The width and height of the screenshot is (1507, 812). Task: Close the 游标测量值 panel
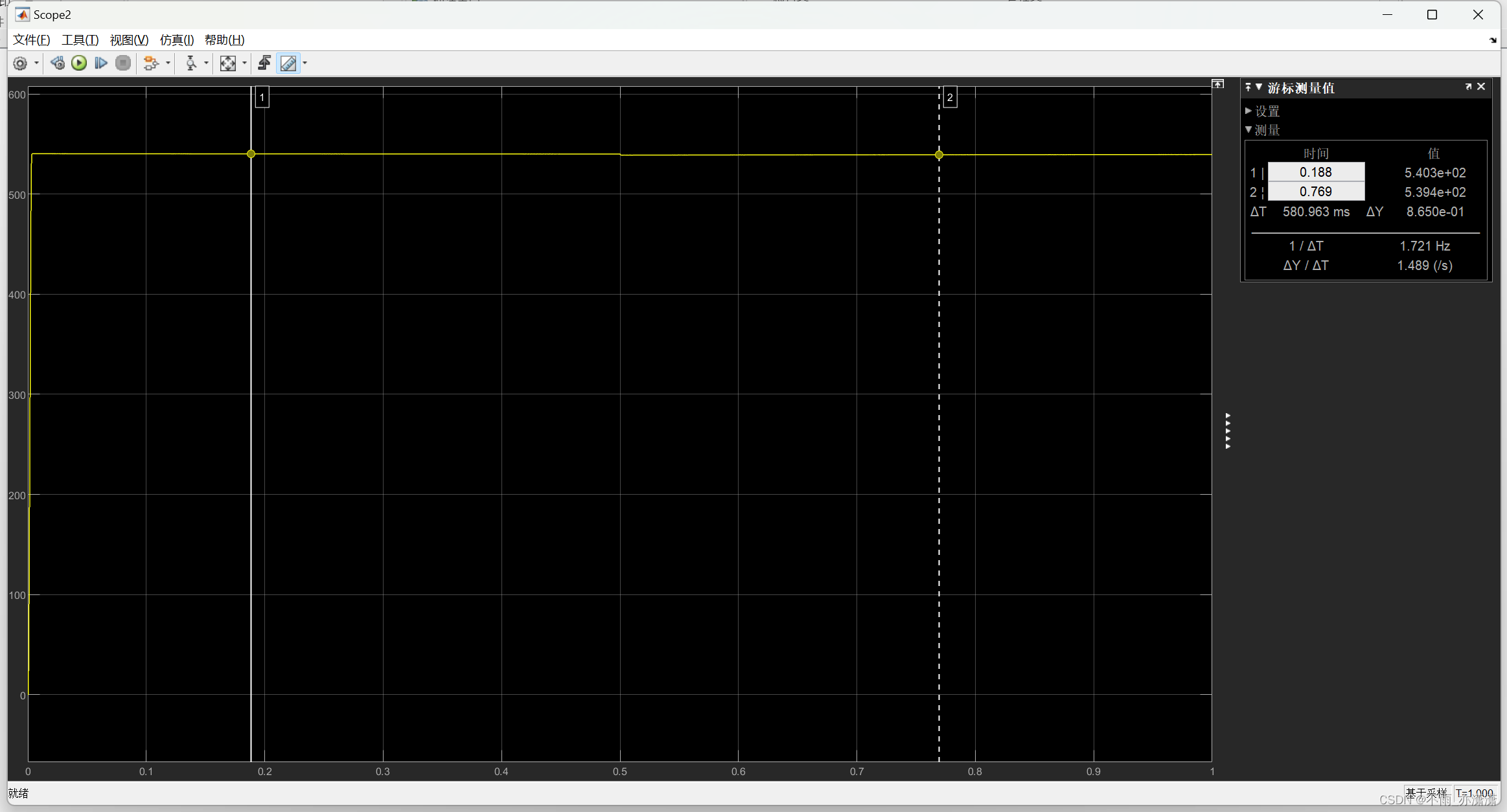[x=1482, y=86]
